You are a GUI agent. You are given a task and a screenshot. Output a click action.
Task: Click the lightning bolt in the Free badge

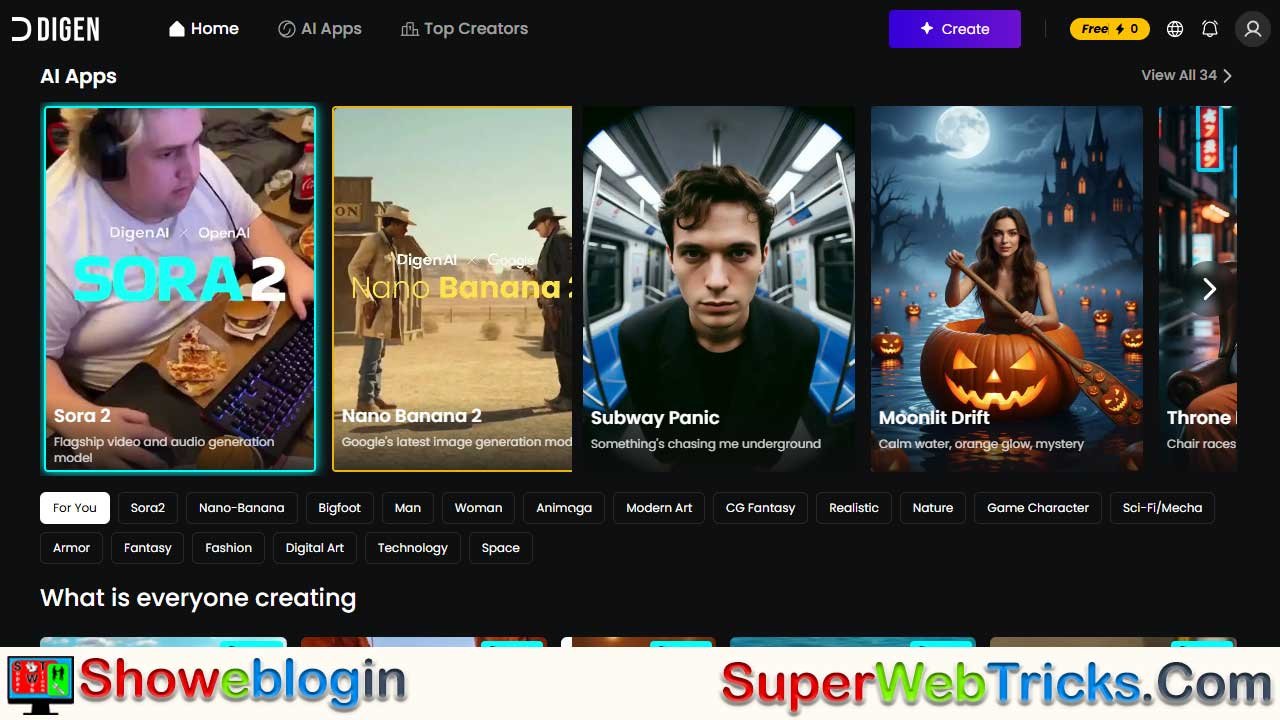[1120, 29]
